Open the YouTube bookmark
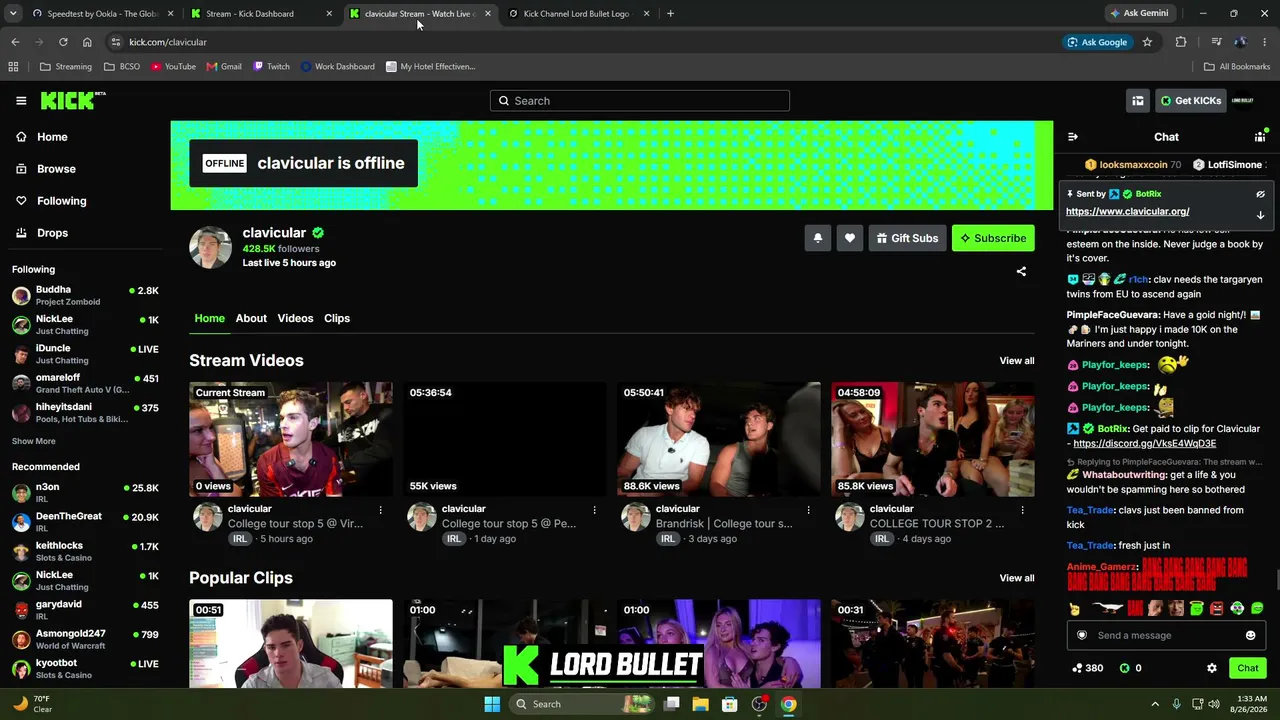 (x=173, y=67)
